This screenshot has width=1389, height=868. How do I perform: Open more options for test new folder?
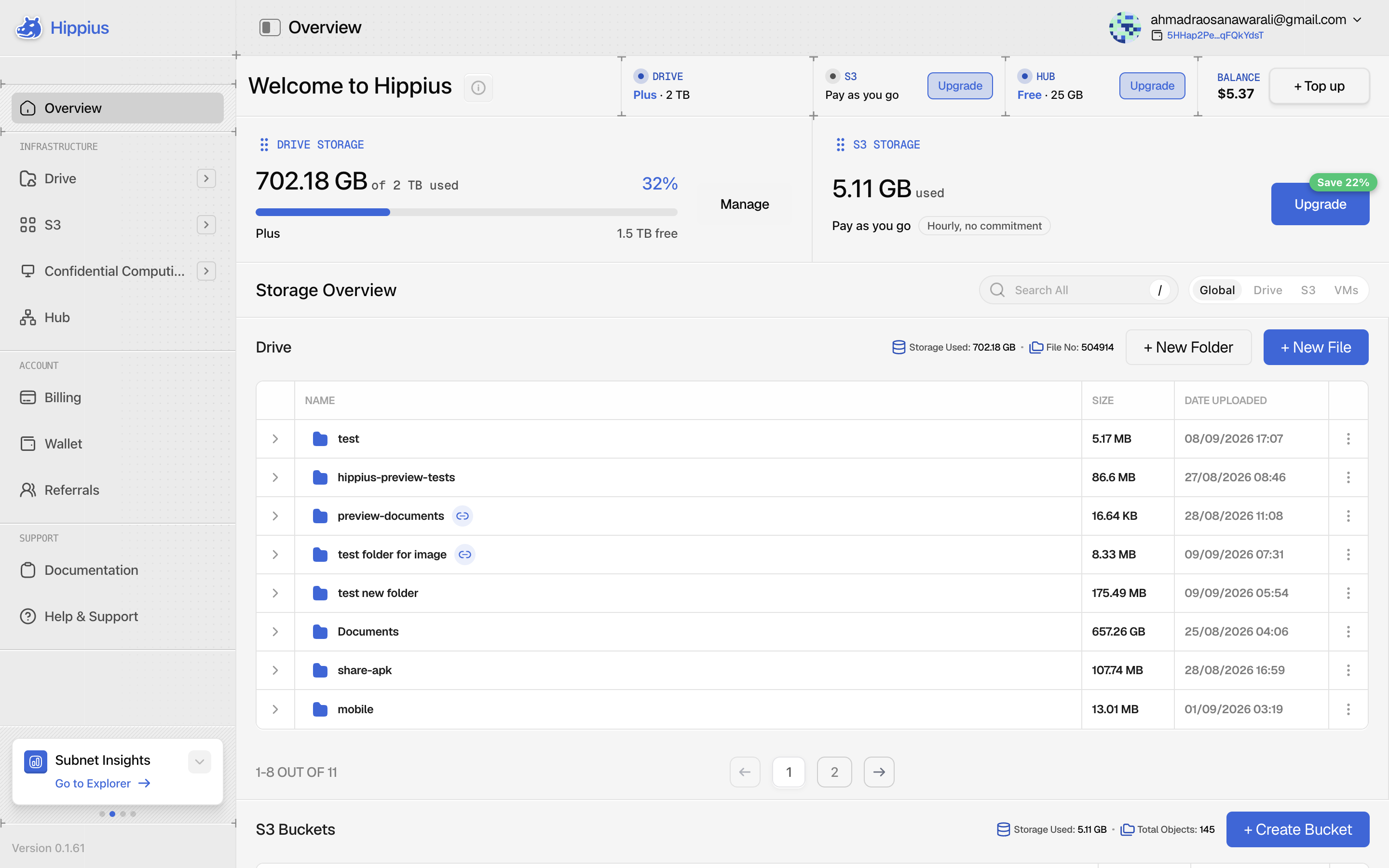pyautogui.click(x=1348, y=593)
